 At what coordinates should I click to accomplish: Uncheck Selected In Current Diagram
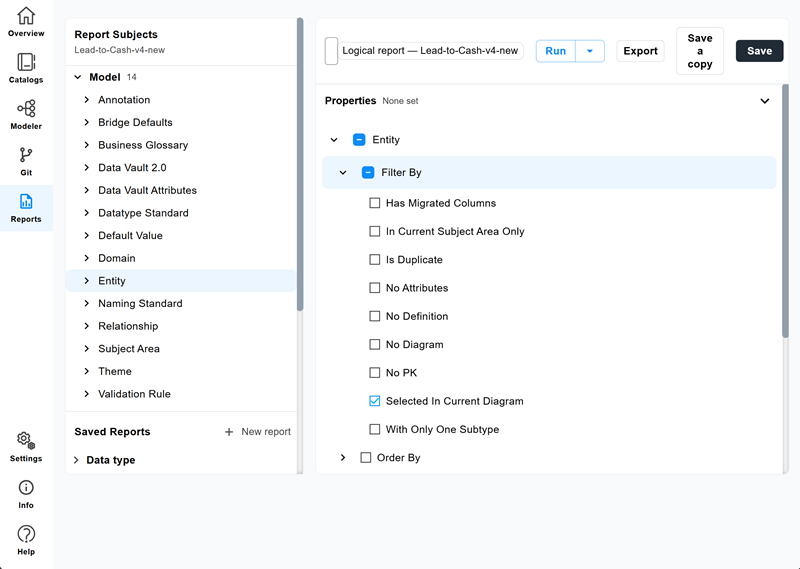pyautogui.click(x=374, y=401)
